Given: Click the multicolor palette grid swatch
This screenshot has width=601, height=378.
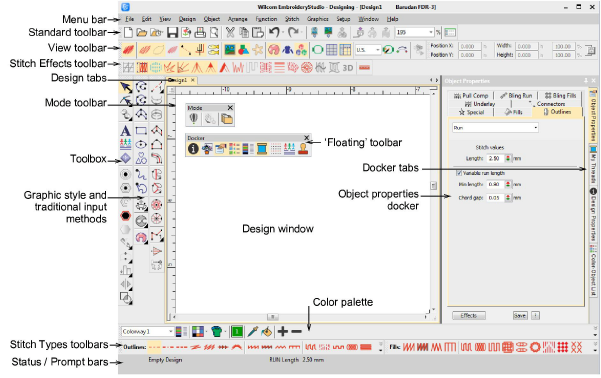Looking at the screenshot, I should [x=198, y=332].
